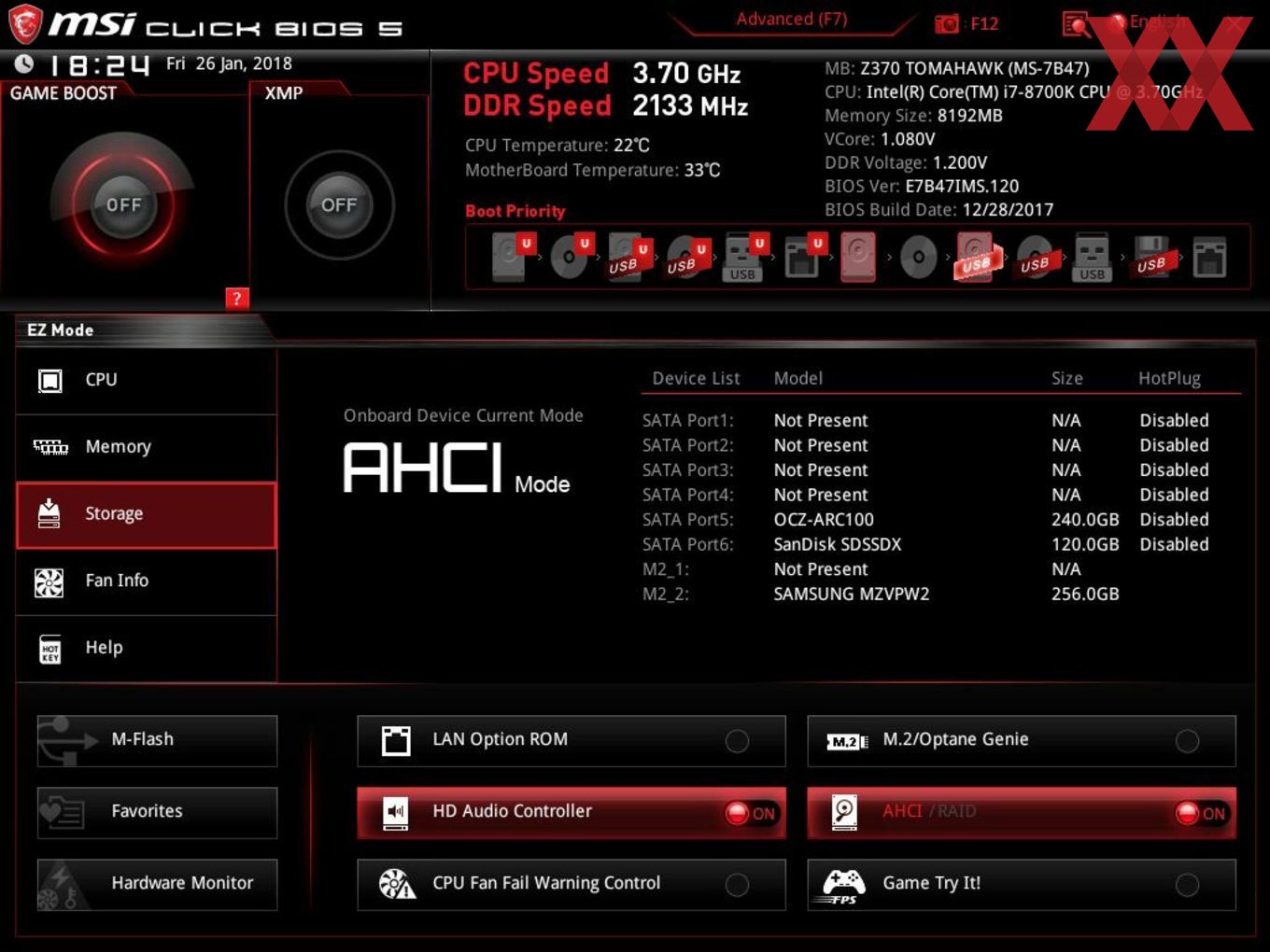Open the BIOS search magnifier icon

pyautogui.click(x=1076, y=25)
